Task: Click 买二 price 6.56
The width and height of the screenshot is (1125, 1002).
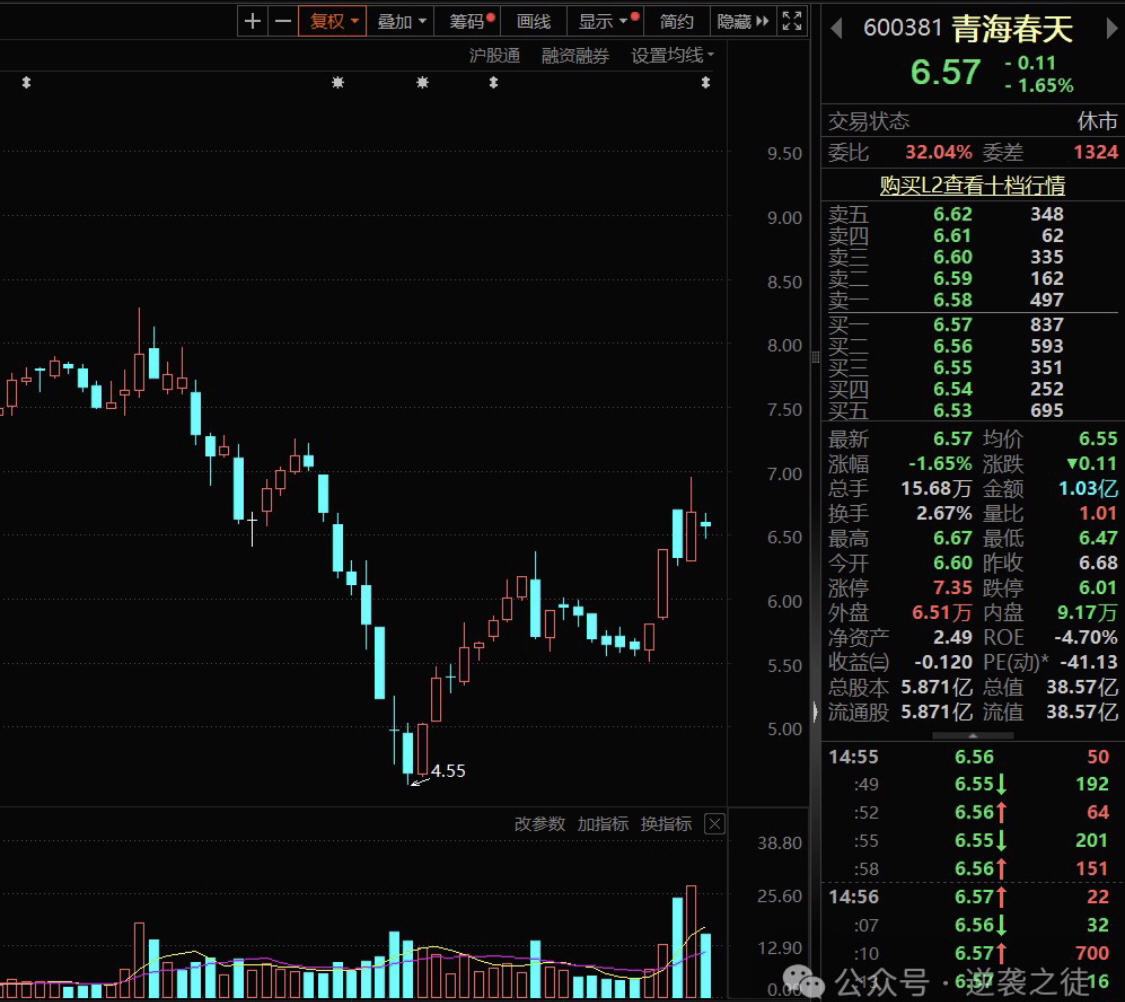Action: tap(953, 346)
